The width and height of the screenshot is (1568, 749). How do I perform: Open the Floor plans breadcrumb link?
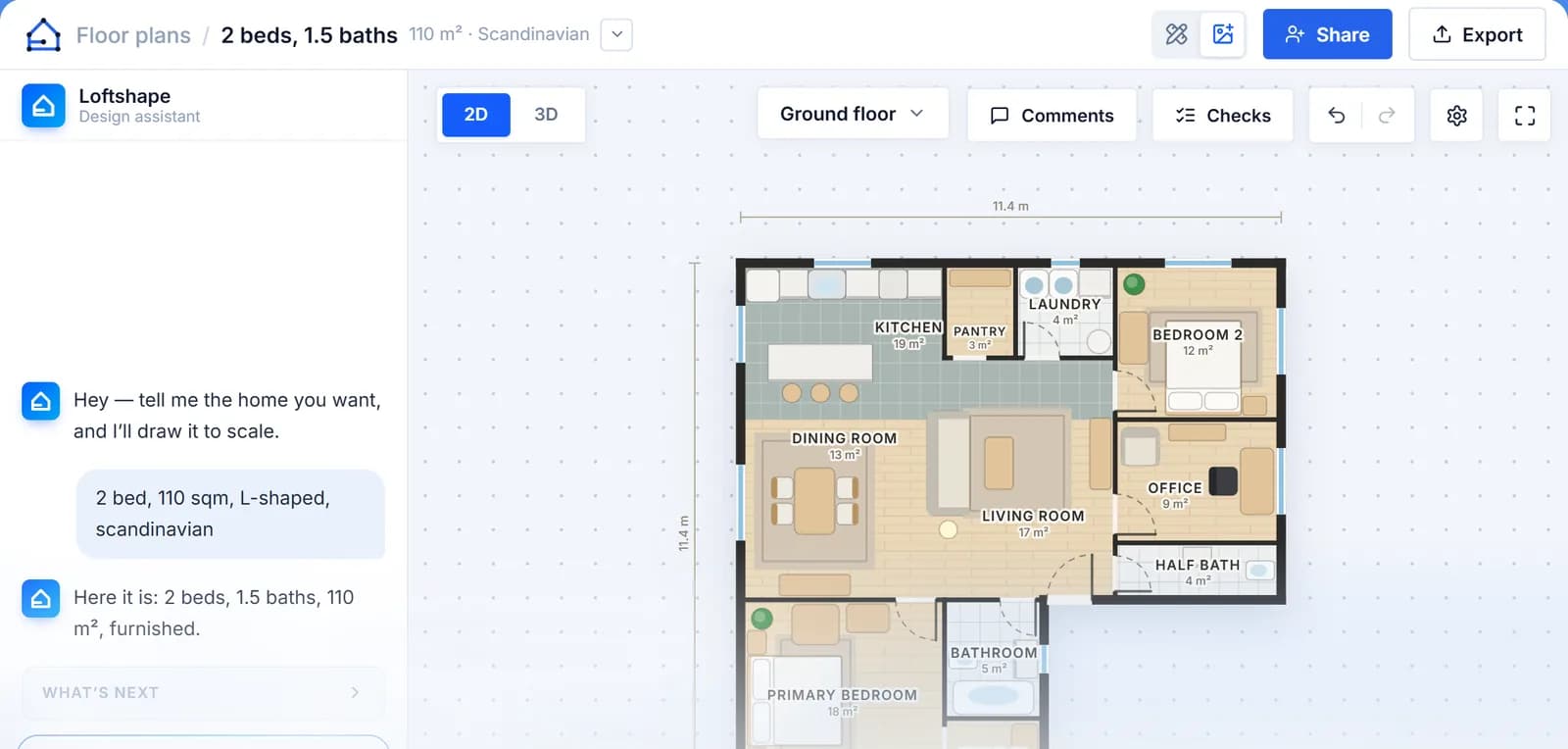[x=133, y=35]
